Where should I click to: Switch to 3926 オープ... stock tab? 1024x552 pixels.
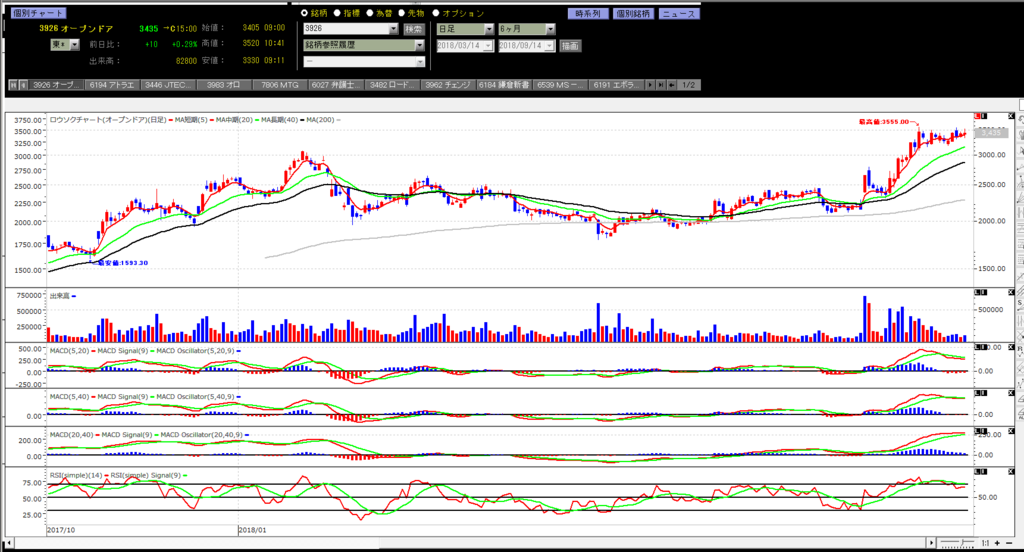[x=56, y=85]
